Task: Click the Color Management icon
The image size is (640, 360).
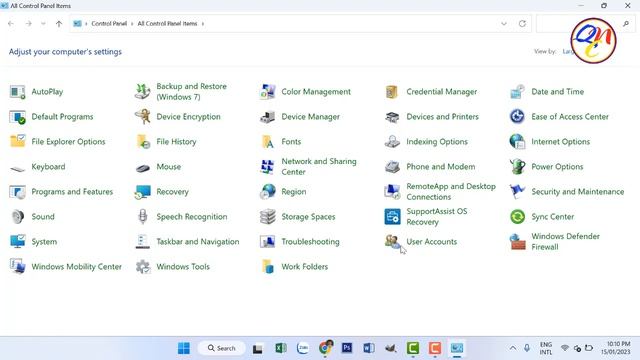Action: [267, 92]
